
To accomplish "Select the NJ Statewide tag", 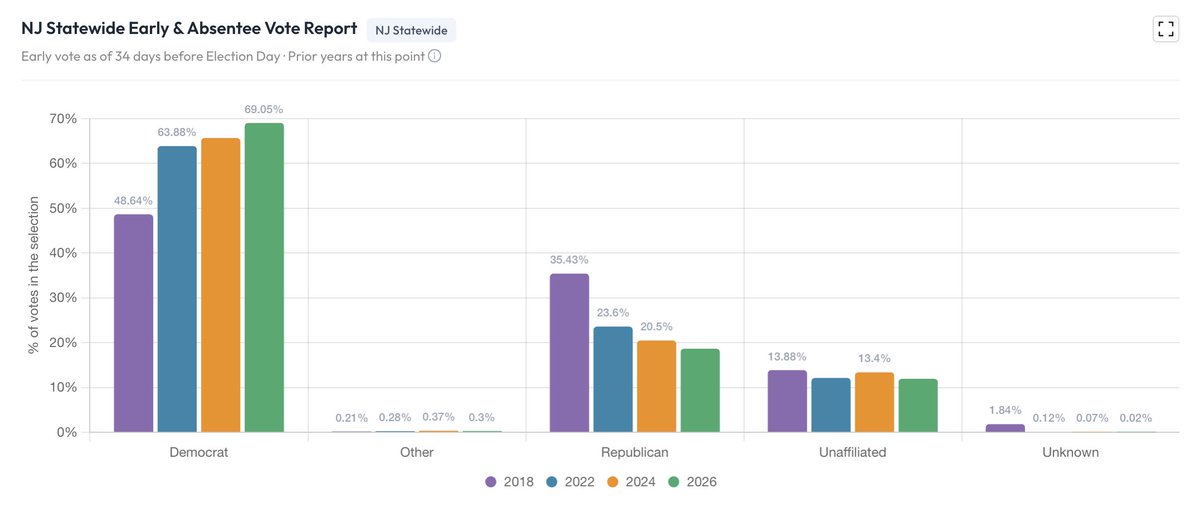I will click(411, 30).
